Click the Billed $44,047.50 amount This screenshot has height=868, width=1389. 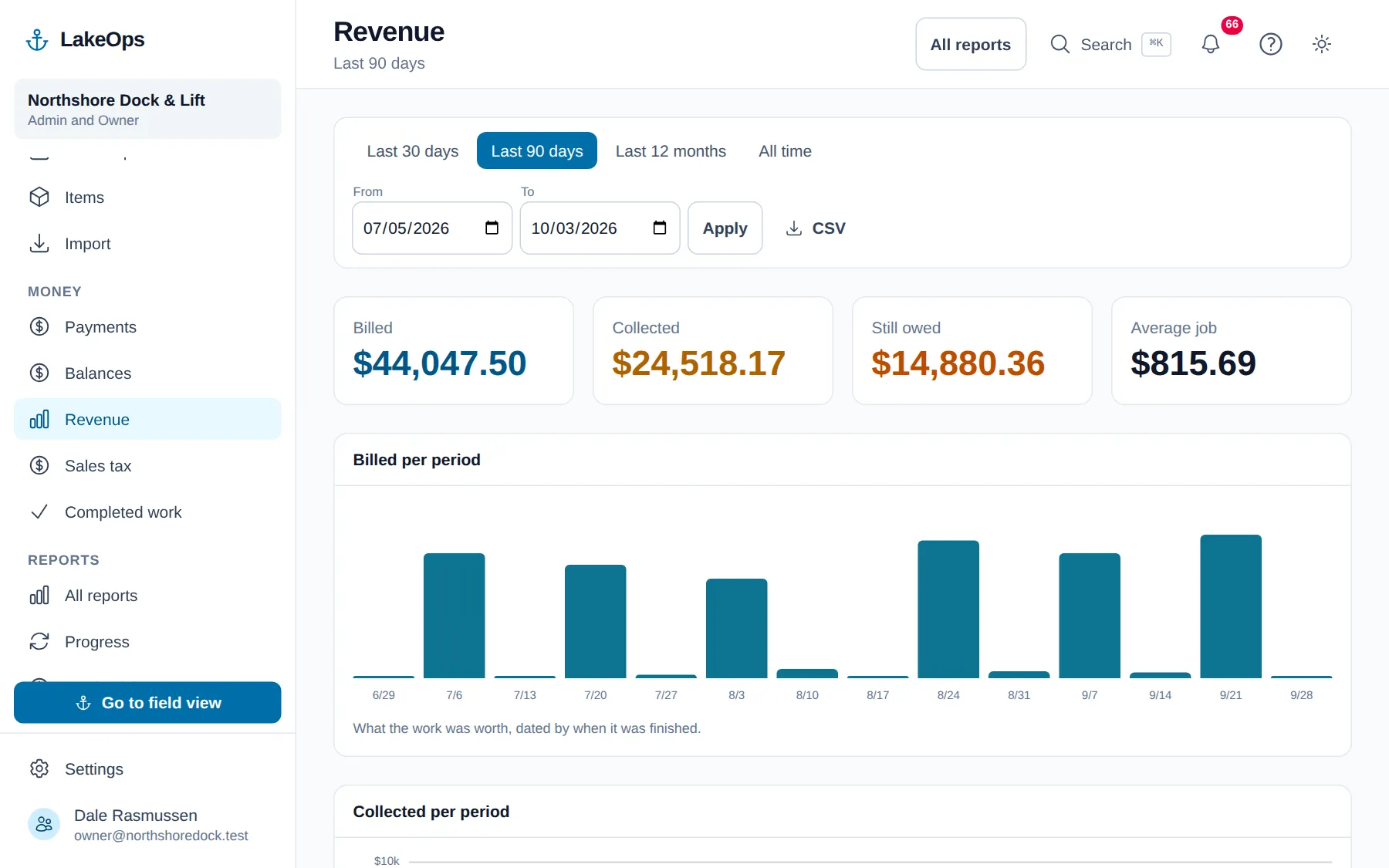(x=440, y=363)
